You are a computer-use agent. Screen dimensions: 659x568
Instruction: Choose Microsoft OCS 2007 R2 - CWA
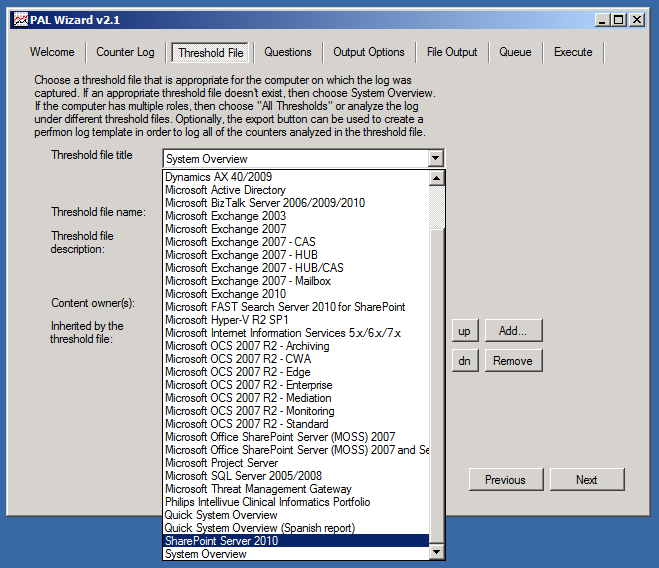tap(296, 359)
